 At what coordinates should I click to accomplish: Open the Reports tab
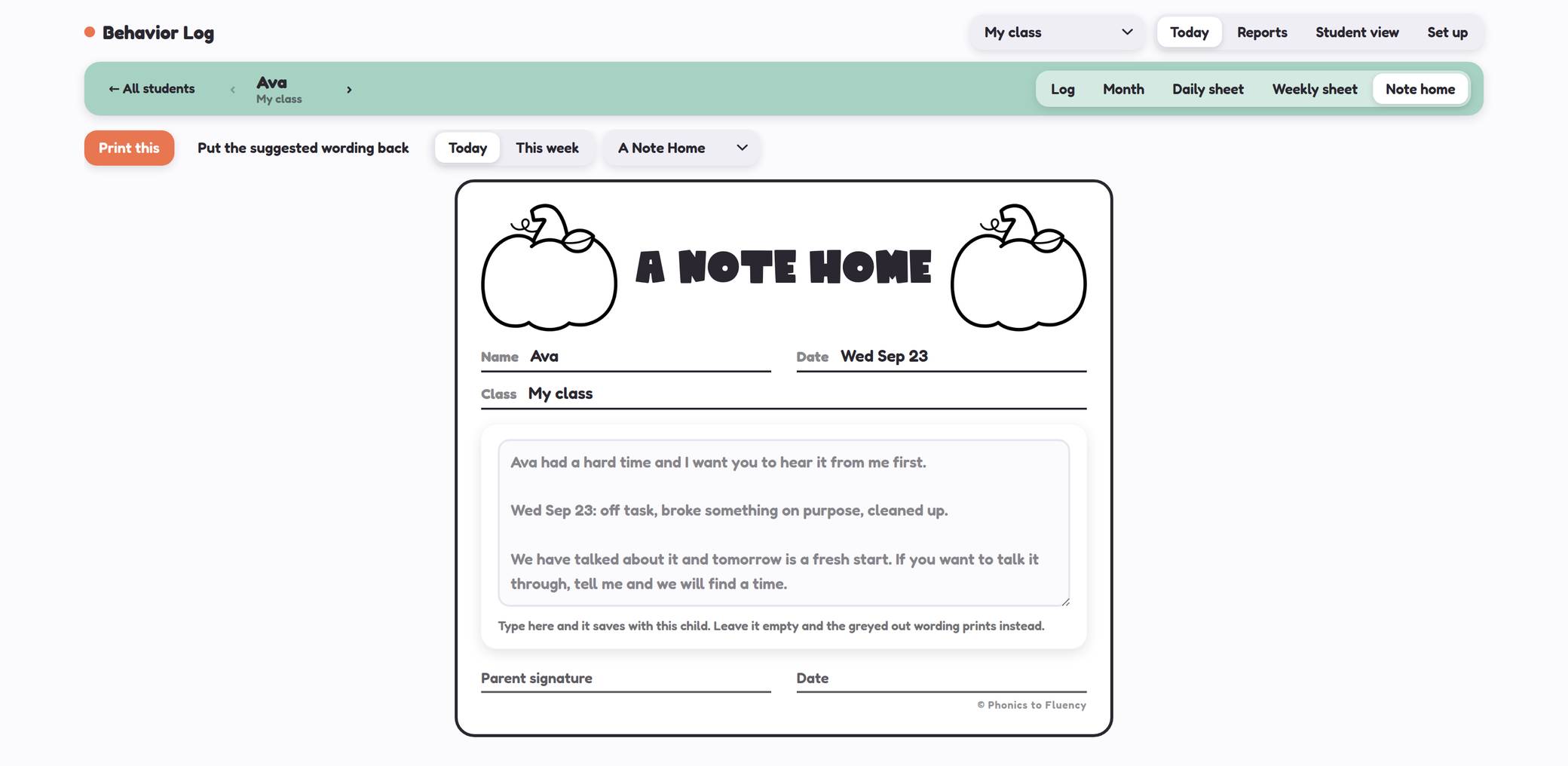point(1262,32)
